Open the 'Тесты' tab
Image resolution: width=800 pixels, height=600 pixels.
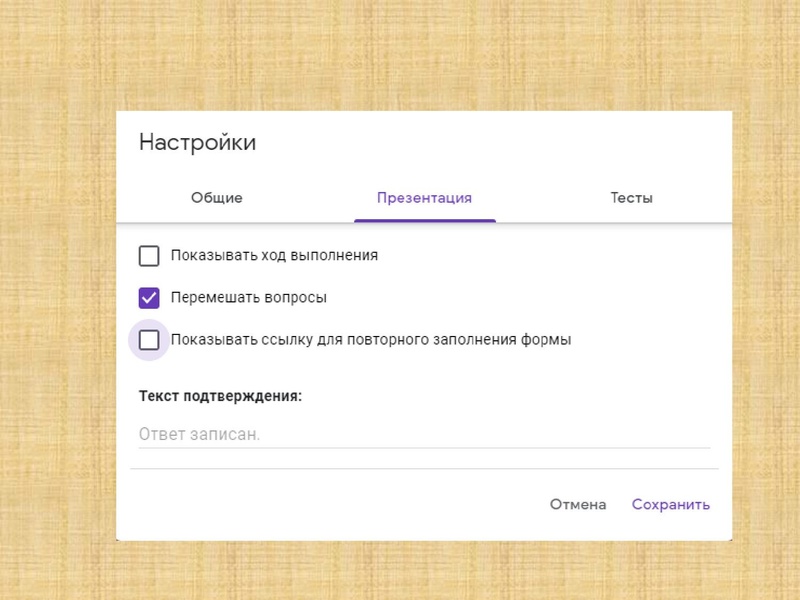pos(633,198)
